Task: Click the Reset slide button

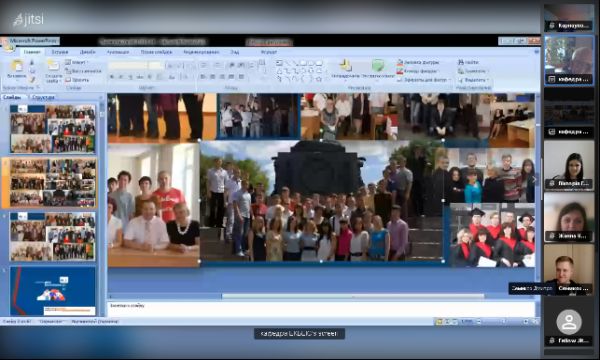Action: [x=83, y=71]
